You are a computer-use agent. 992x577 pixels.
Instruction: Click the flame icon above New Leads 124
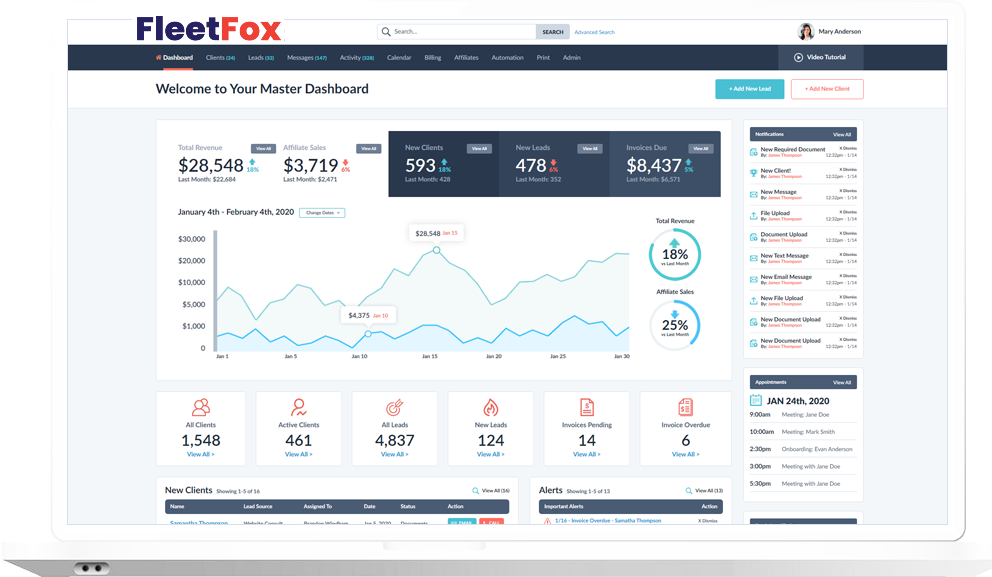click(491, 407)
